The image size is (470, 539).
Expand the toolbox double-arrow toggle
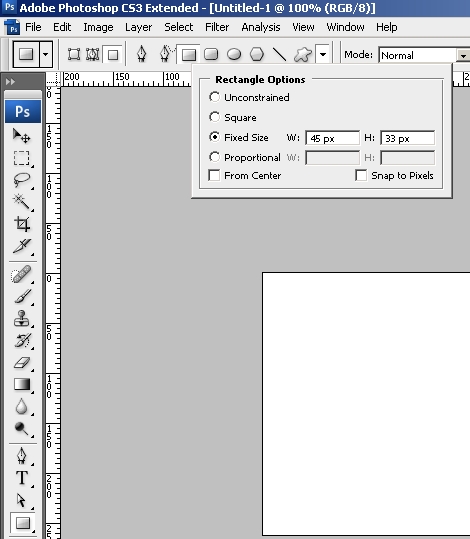click(10, 82)
